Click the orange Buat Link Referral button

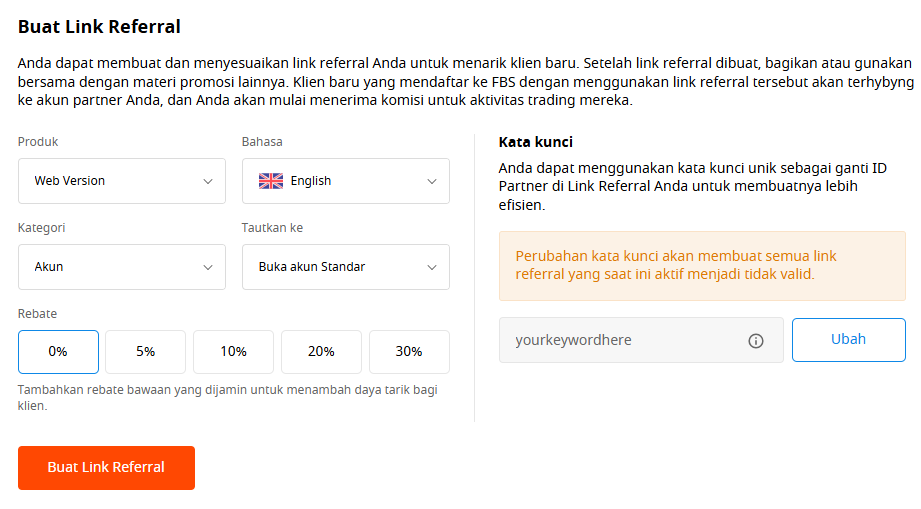click(106, 468)
